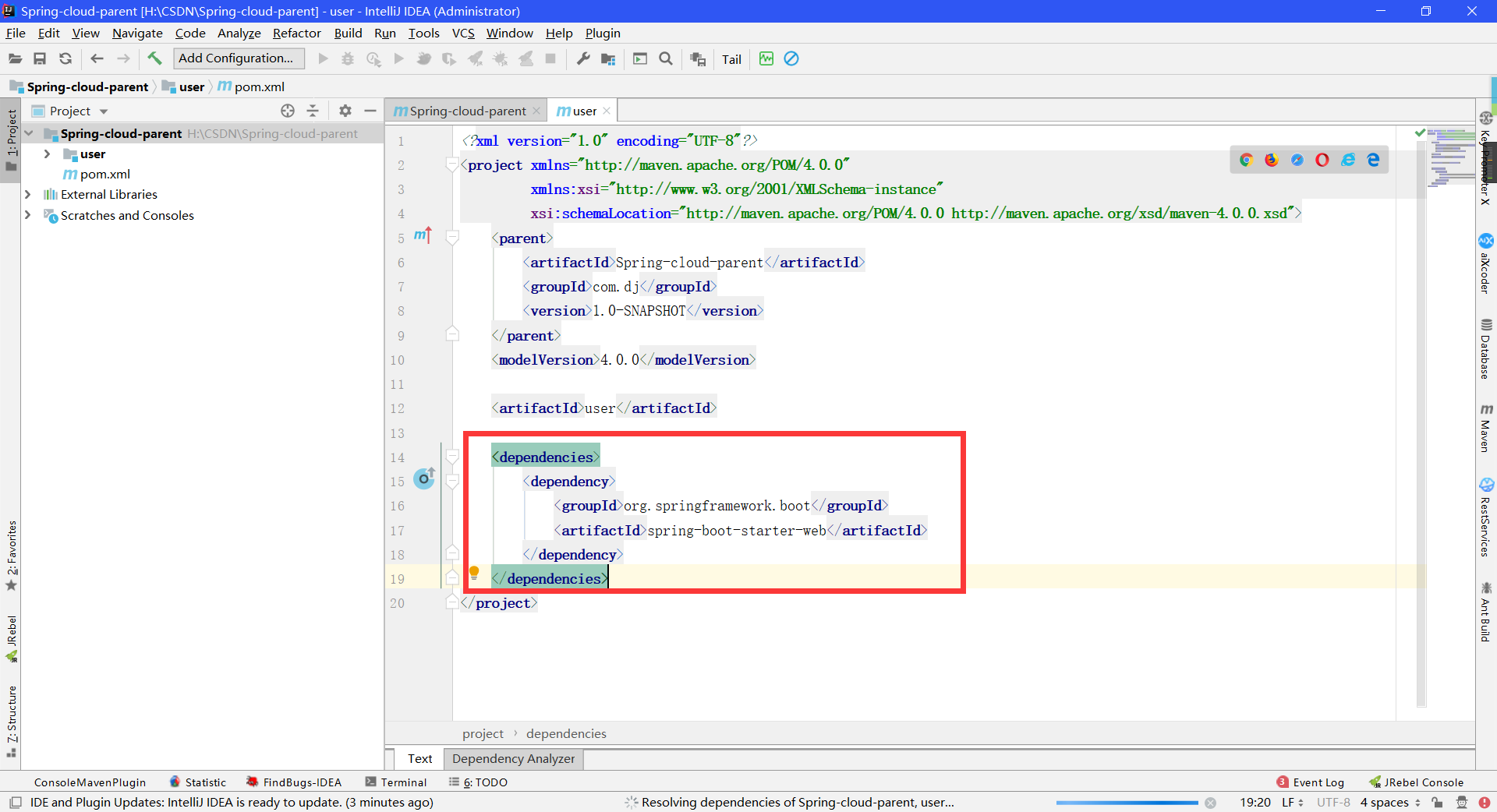Click the green JRebel monitor icon
This screenshot has height=812, width=1497.
coord(766,58)
